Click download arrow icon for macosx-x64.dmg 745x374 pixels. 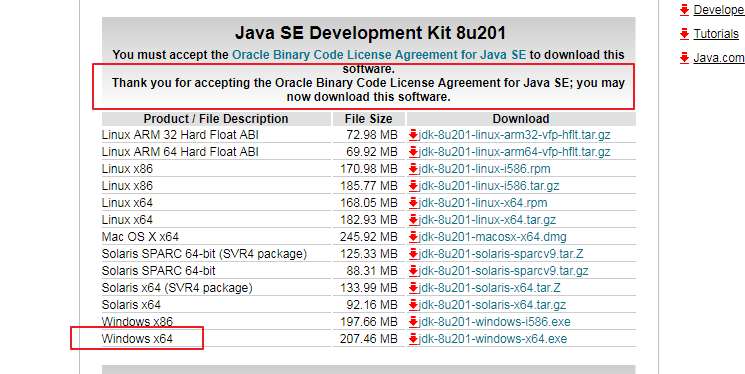(413, 237)
